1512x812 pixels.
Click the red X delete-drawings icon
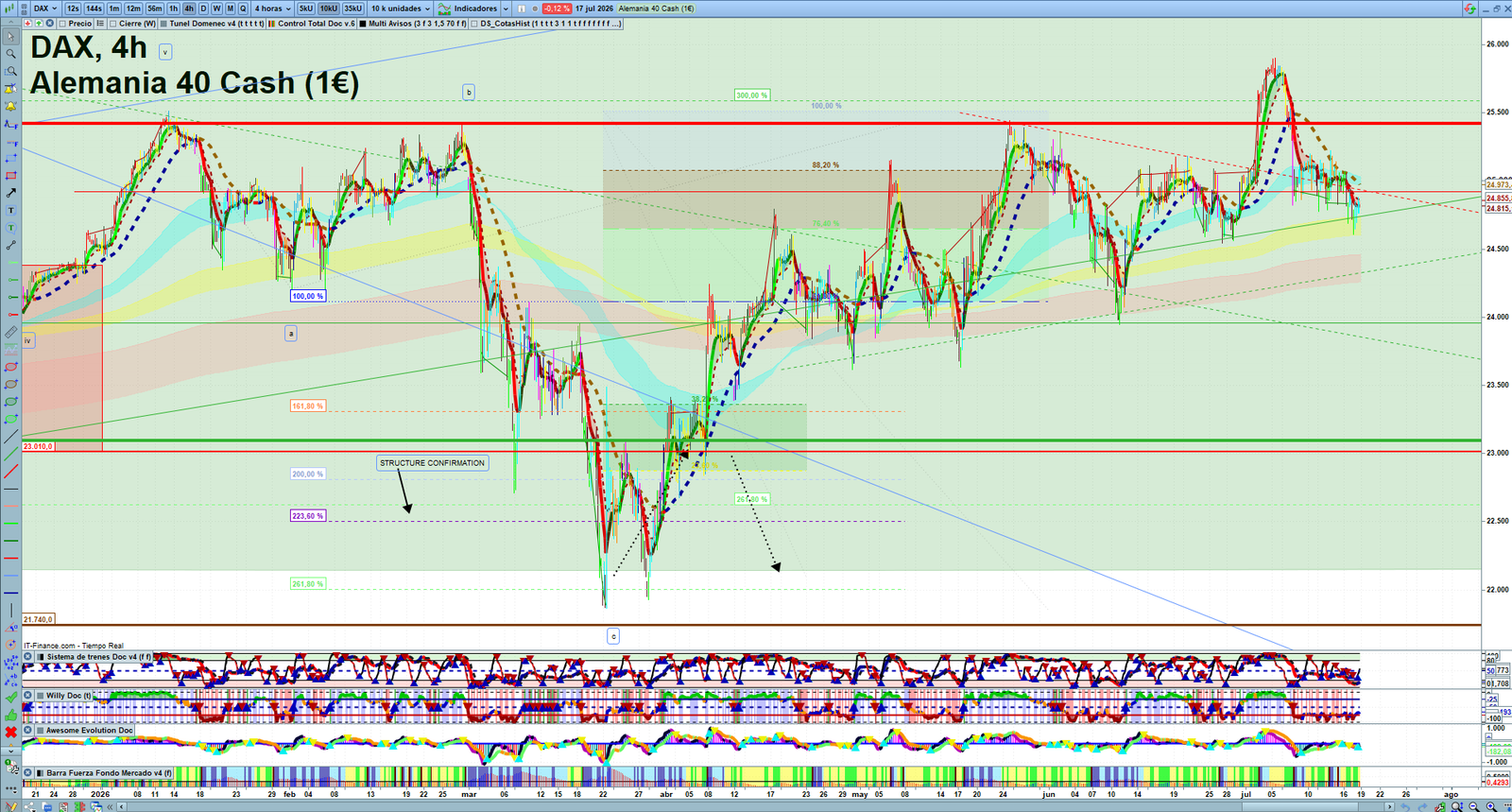tap(11, 733)
